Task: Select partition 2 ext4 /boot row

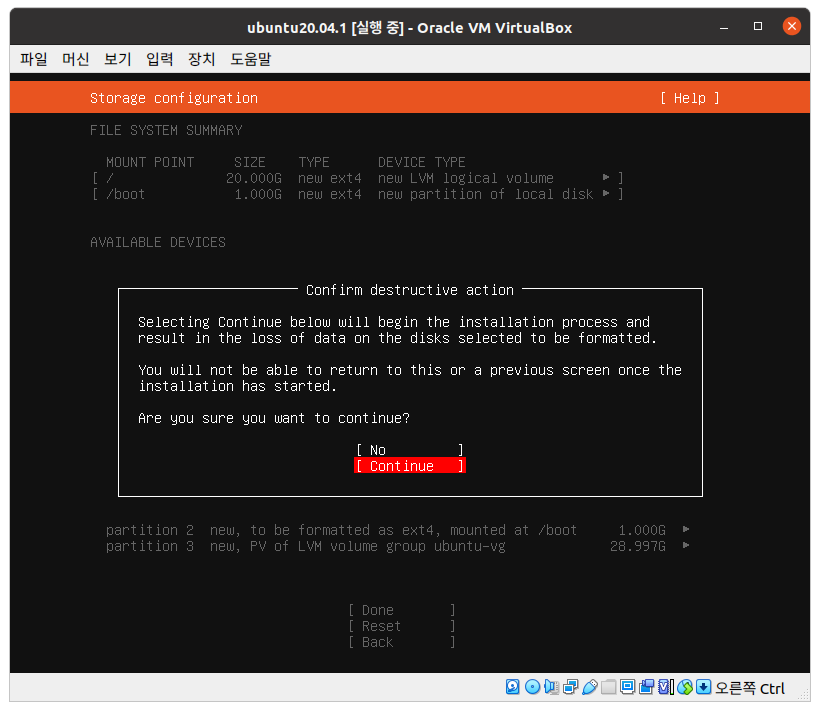Action: point(397,530)
